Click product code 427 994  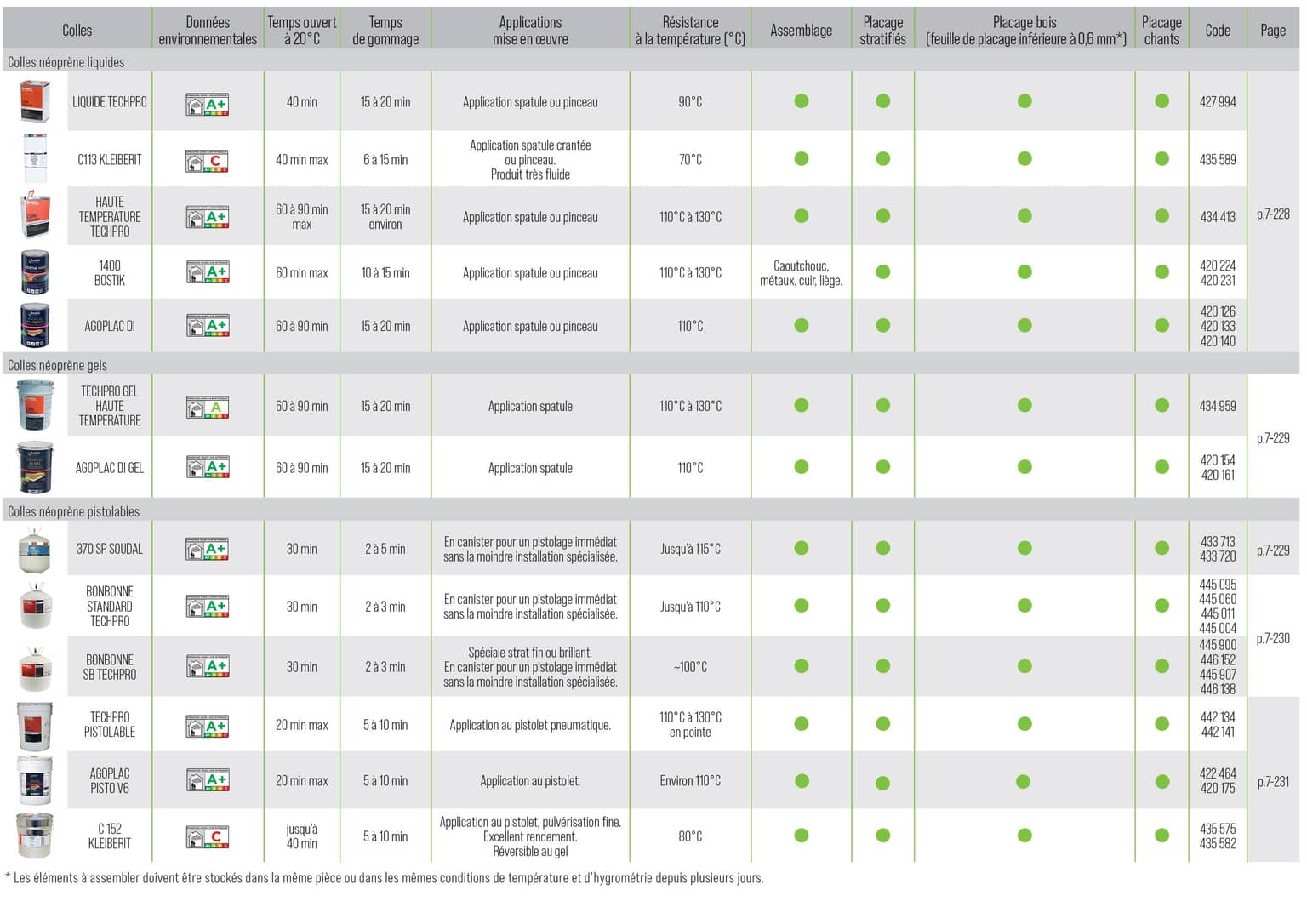(1218, 101)
